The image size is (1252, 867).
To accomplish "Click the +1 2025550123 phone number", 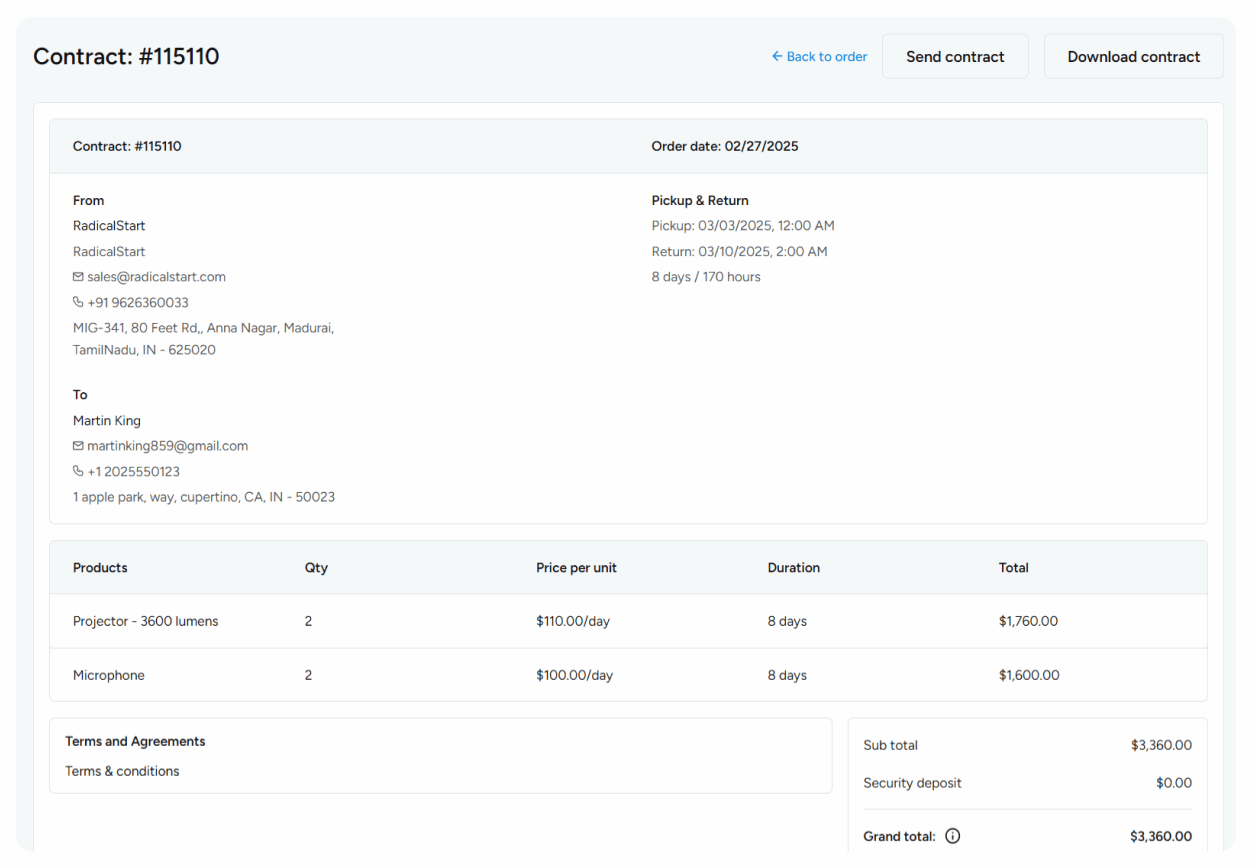I will pyautogui.click(x=133, y=471).
